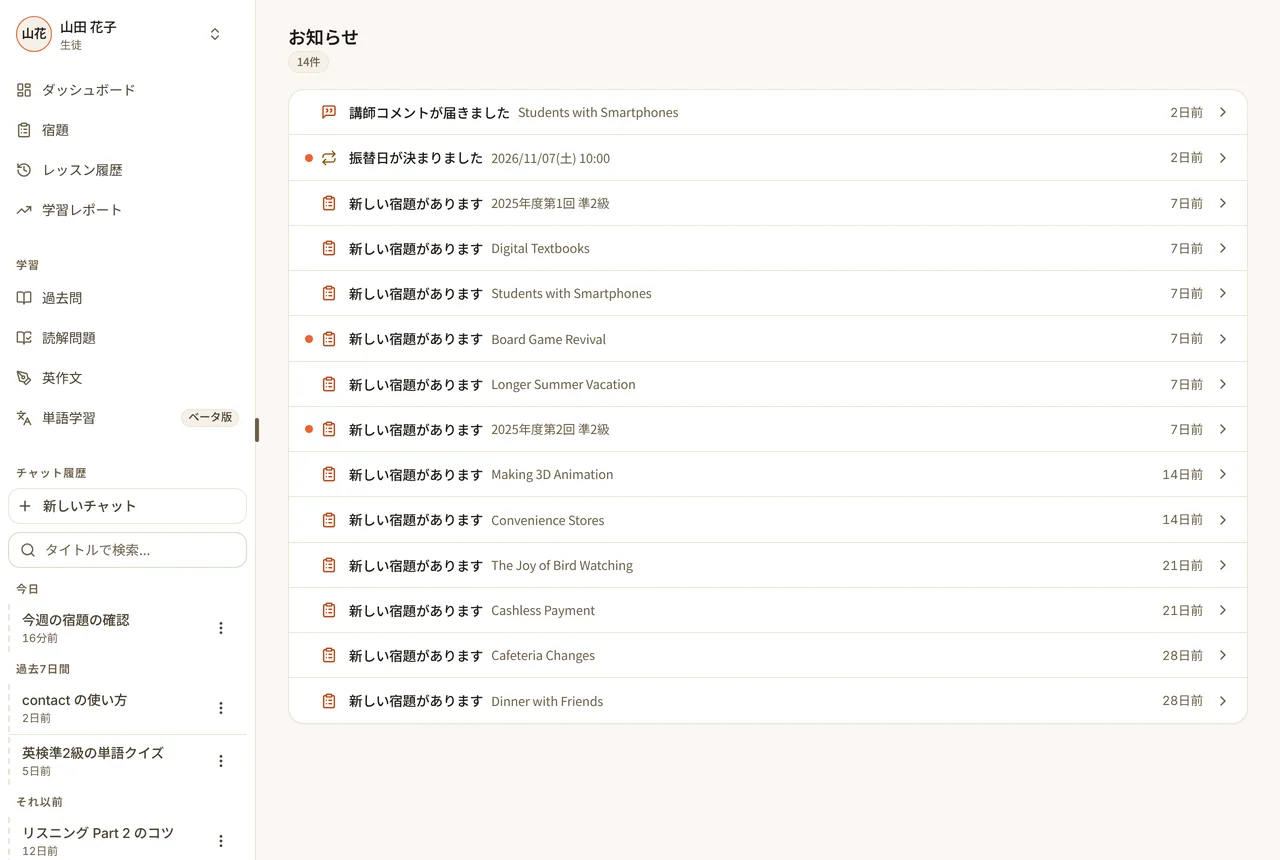Click the search magnifier icon in chat history

click(28, 550)
